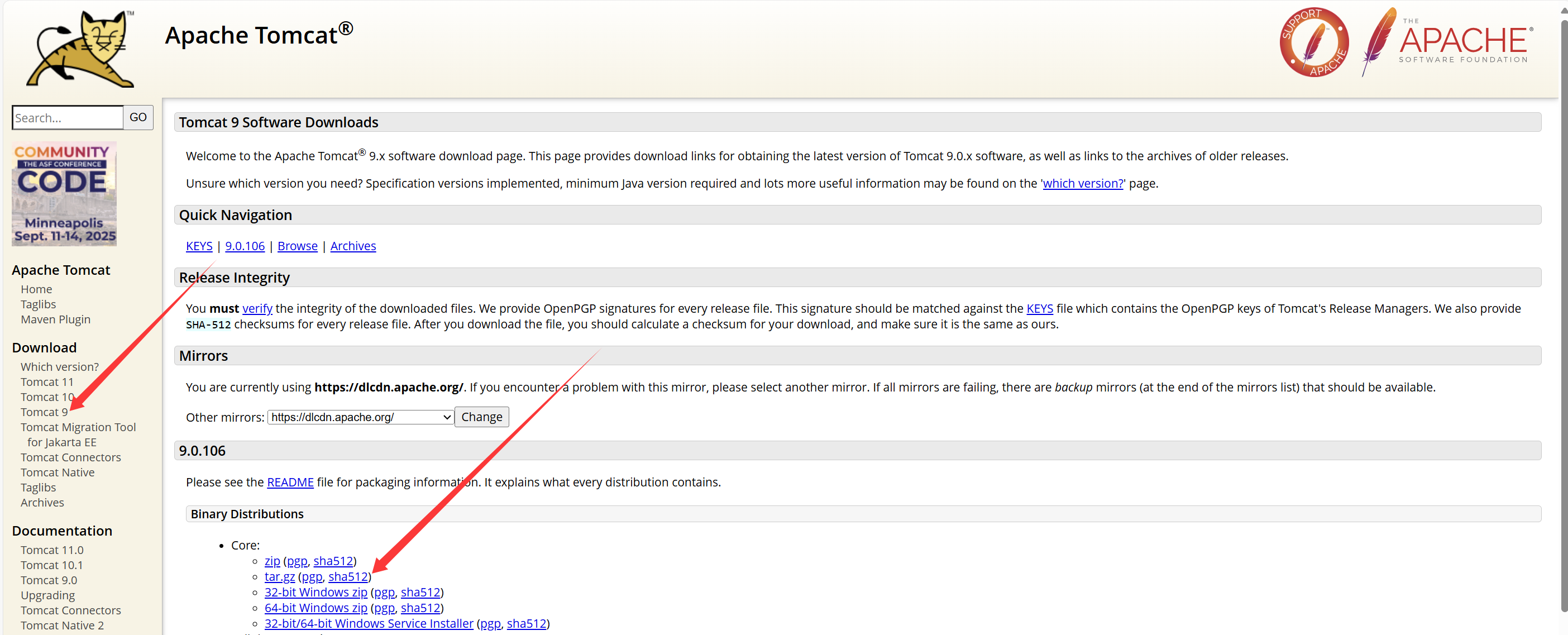Screen dimensions: 1568x635
Task: Focus the Search input field
Action: click(x=68, y=117)
